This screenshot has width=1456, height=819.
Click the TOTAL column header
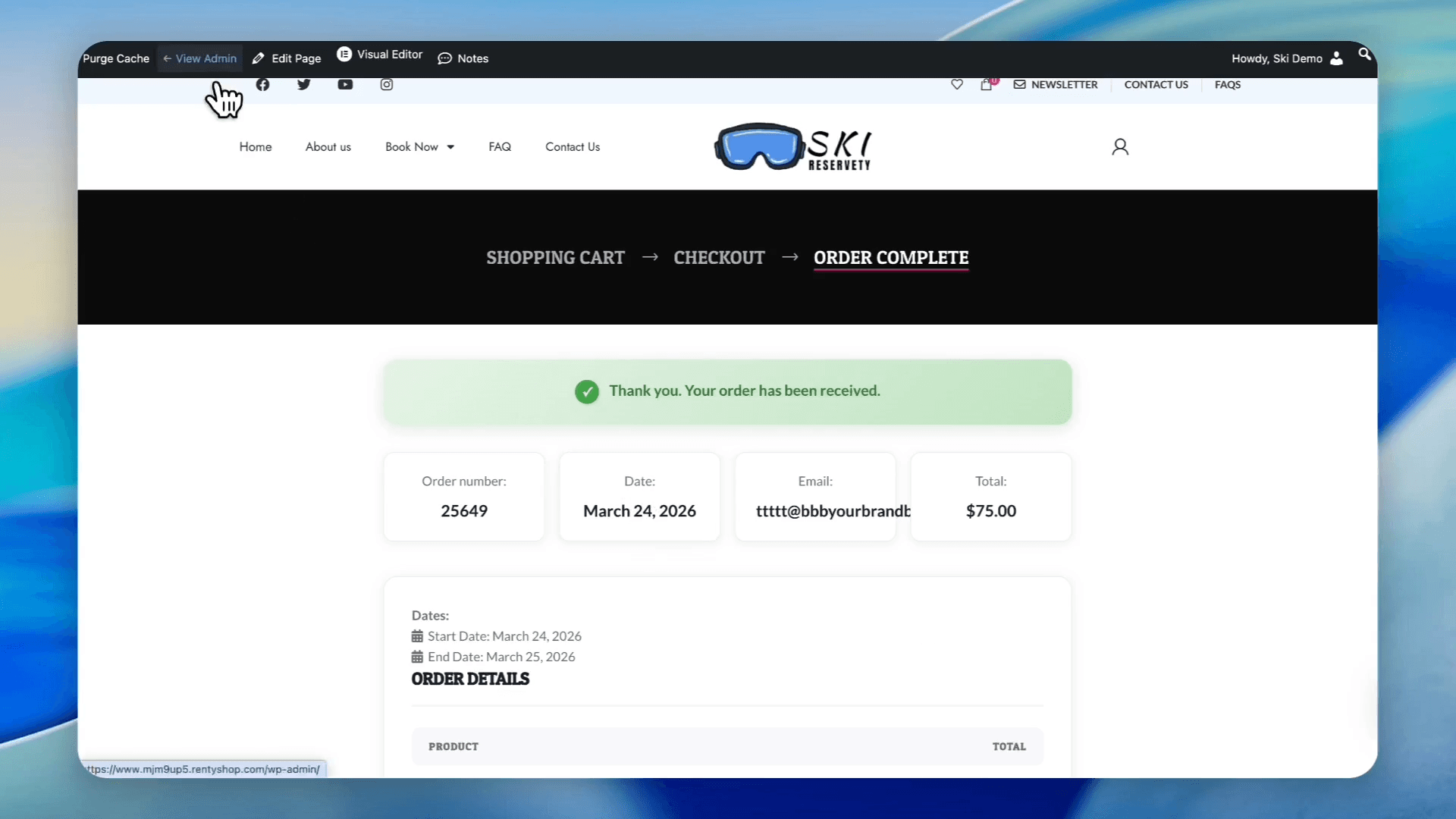click(x=1009, y=747)
